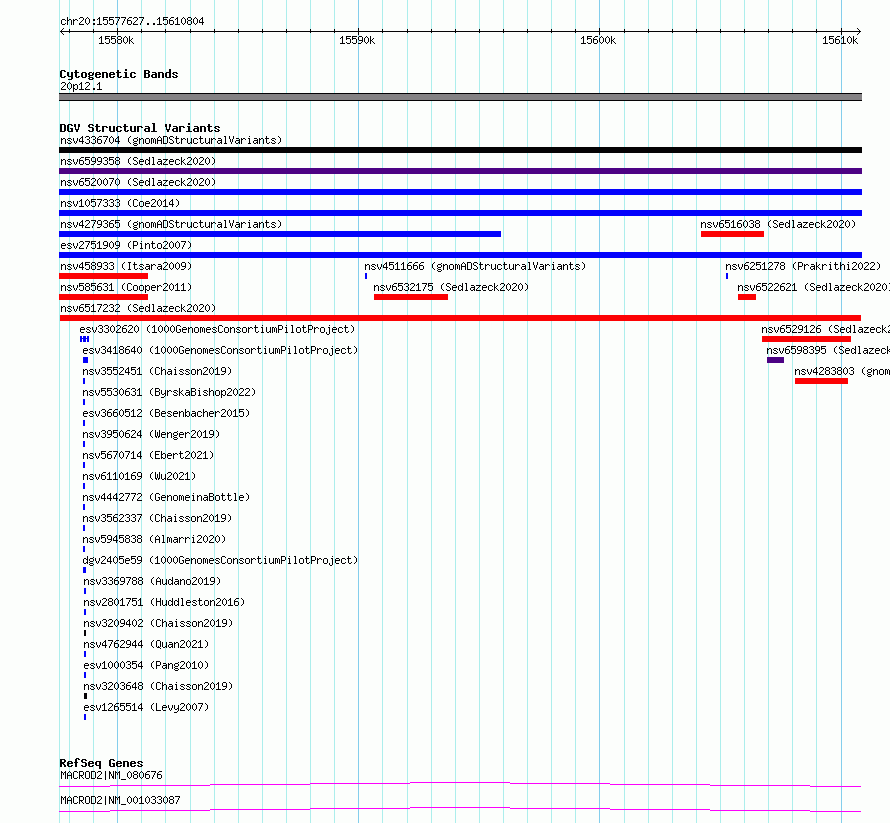Click the blue bar under nsv4279365

pos(280,234)
